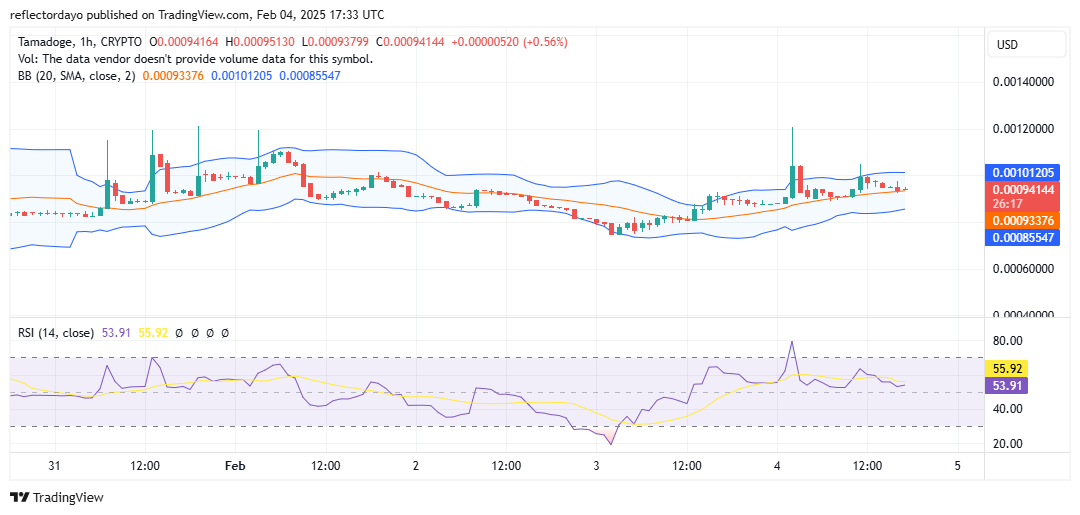This screenshot has width=1080, height=515.
Task: Click the BB lower value 0.00085547 in legend
Action: pos(310,76)
